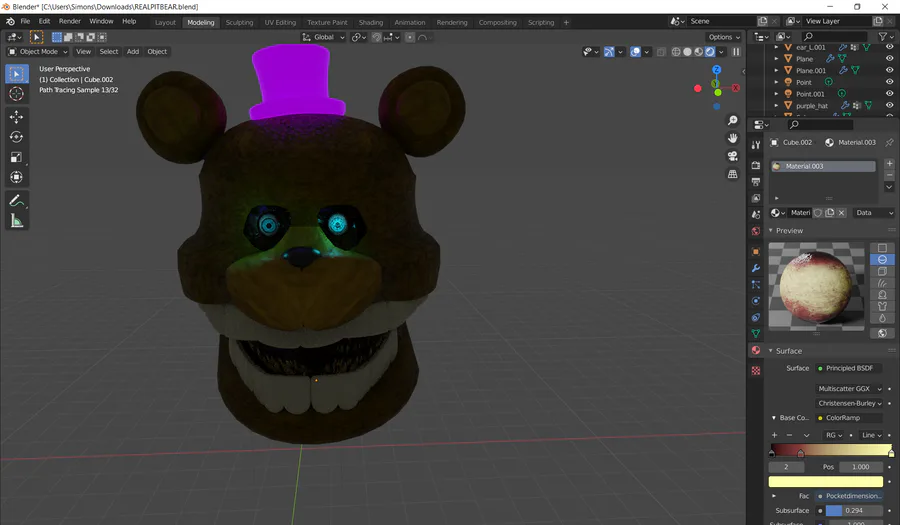The image size is (900, 525).
Task: Open the World properties tab
Action: (755, 231)
